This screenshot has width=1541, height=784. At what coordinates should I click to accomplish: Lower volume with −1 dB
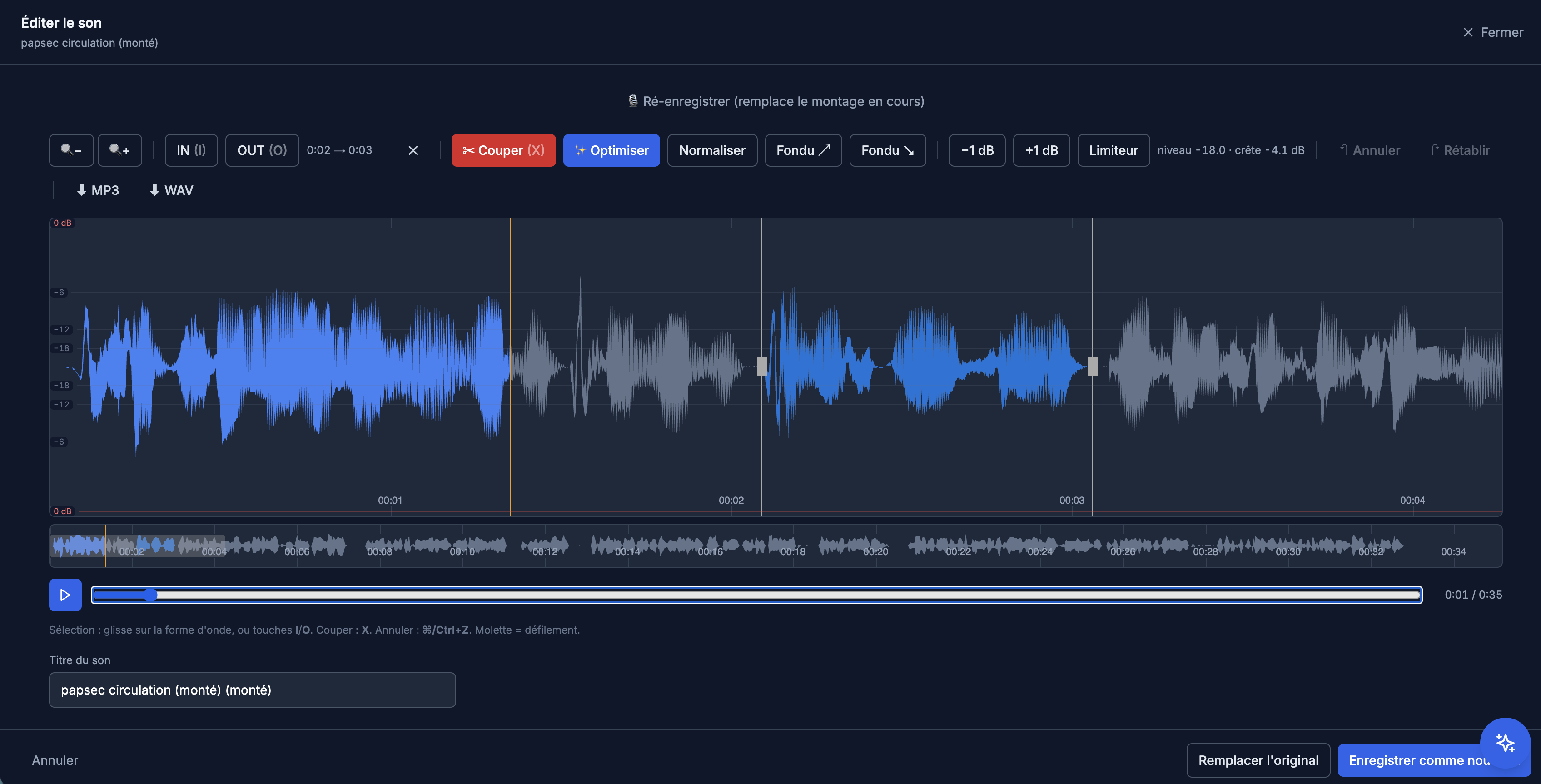click(978, 150)
